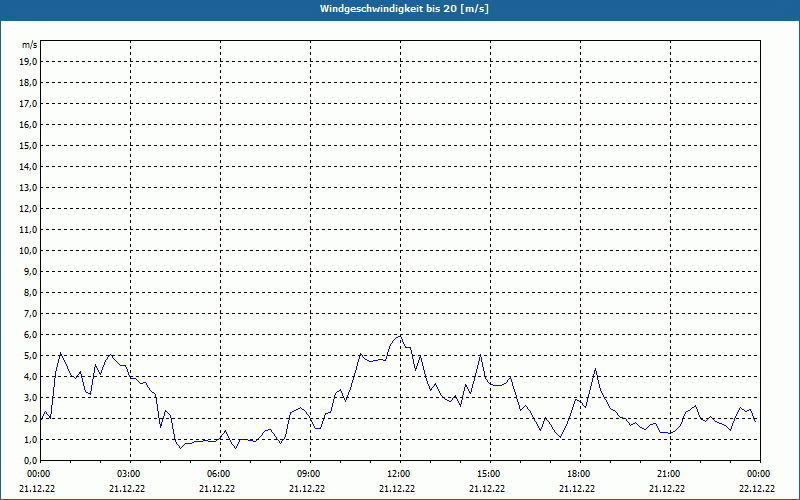Click the 15:00 time label

click(x=490, y=474)
